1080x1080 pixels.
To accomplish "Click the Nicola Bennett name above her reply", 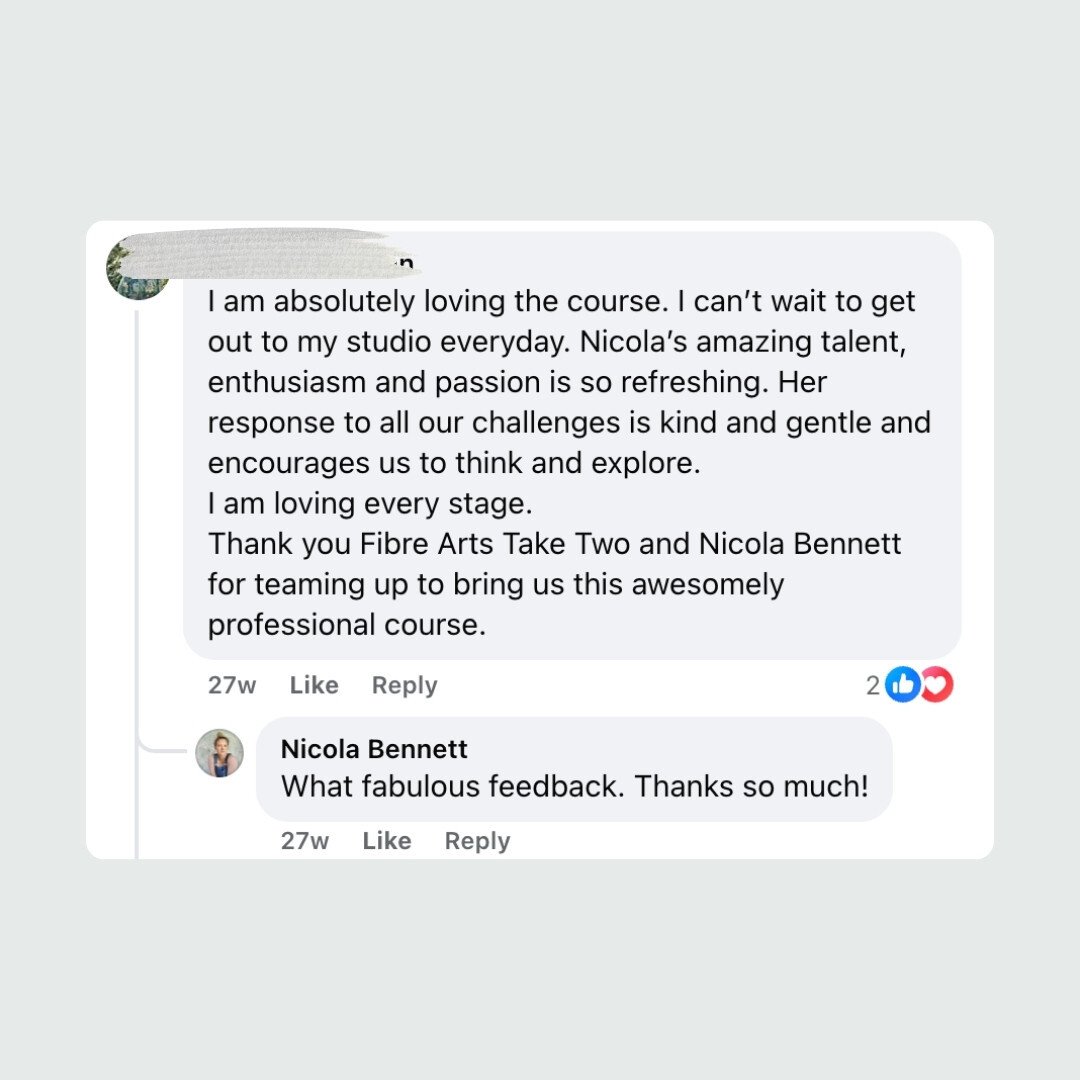I will [374, 749].
